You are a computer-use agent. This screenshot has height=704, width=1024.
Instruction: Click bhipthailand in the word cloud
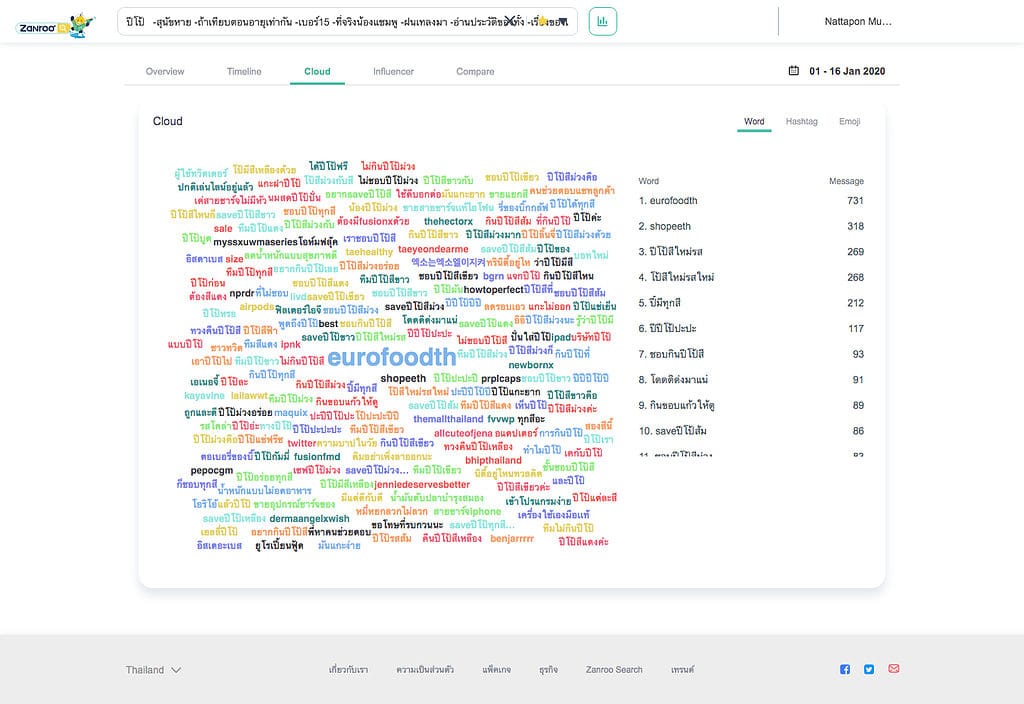coord(493,460)
